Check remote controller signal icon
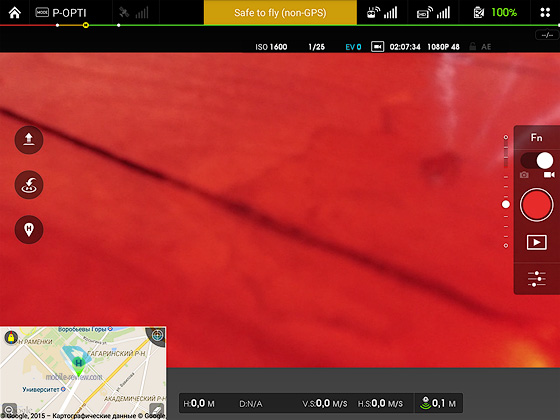560x420 pixels. [382, 13]
